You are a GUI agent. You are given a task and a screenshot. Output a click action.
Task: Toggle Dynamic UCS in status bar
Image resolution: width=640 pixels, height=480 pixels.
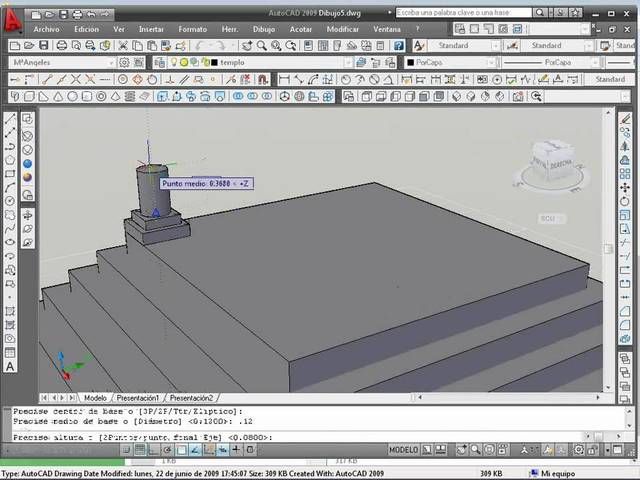point(209,450)
